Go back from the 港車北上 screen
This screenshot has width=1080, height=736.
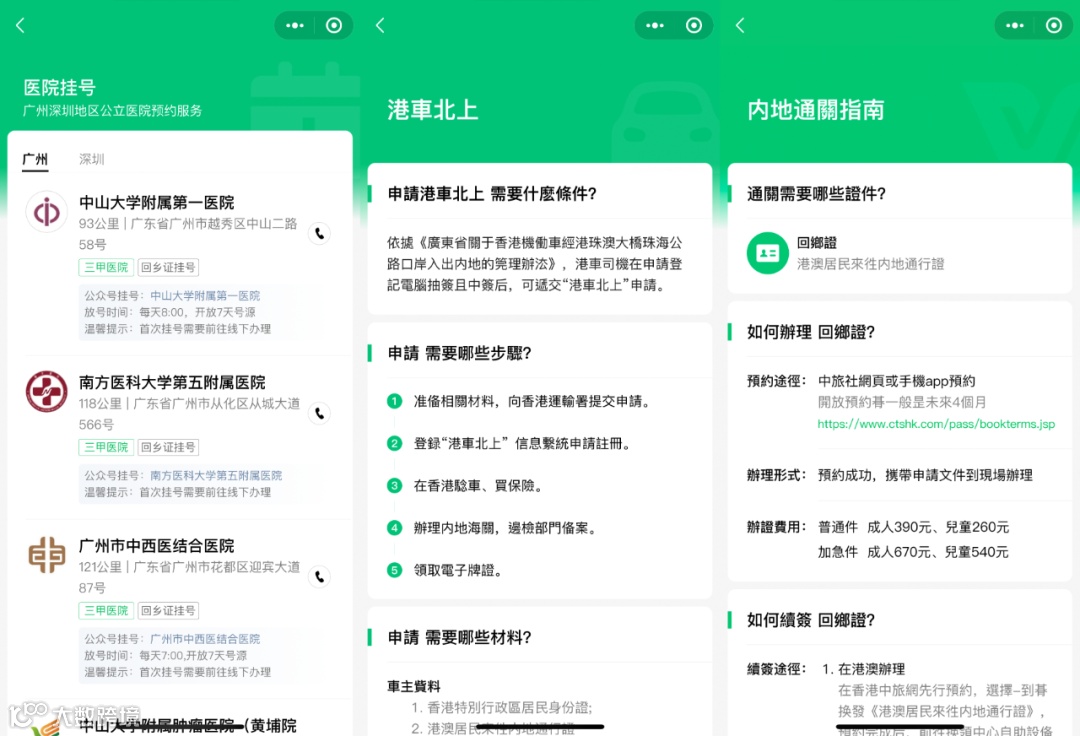(x=380, y=25)
